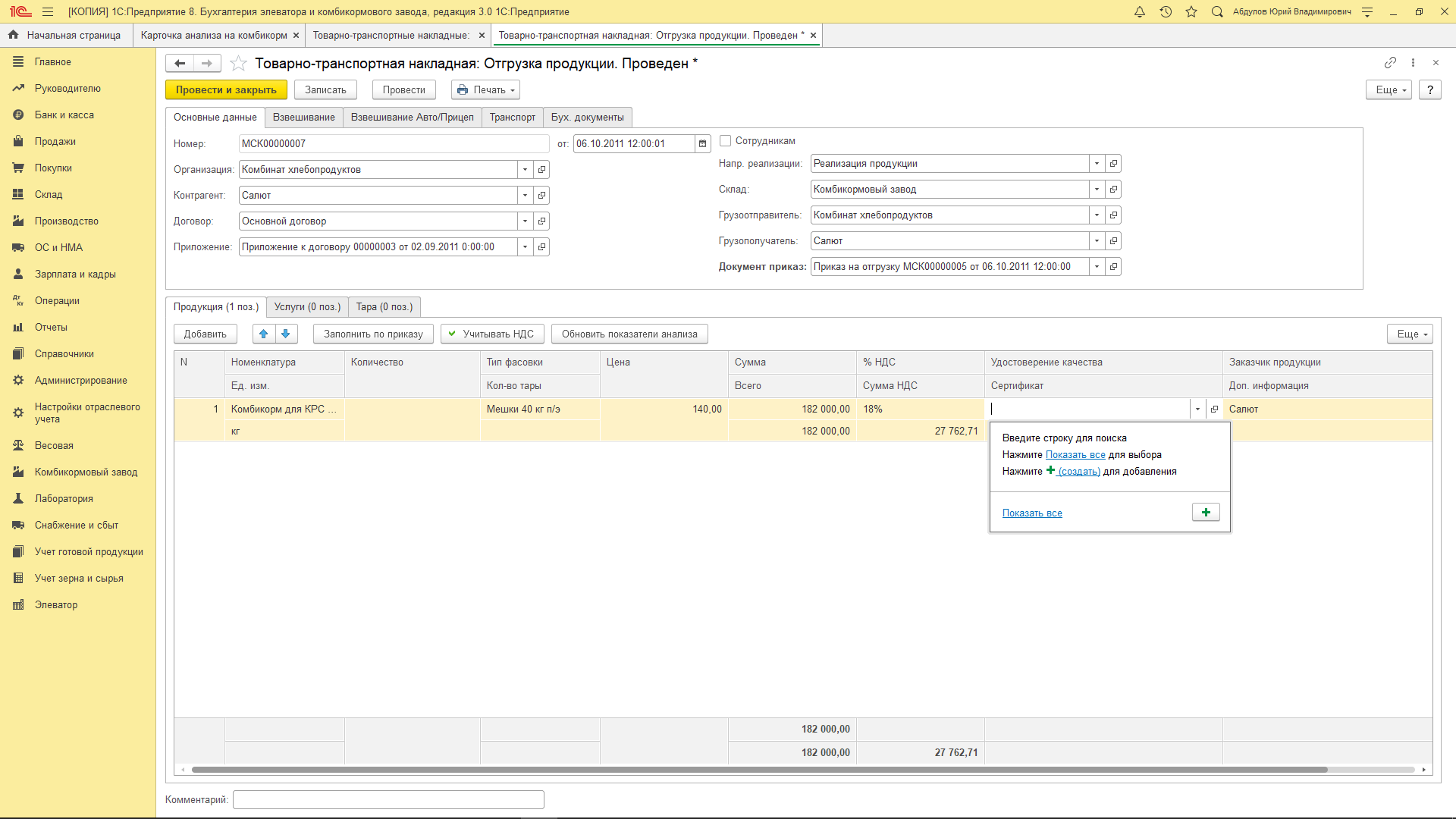Click Провести button
1456x819 pixels.
coord(403,89)
